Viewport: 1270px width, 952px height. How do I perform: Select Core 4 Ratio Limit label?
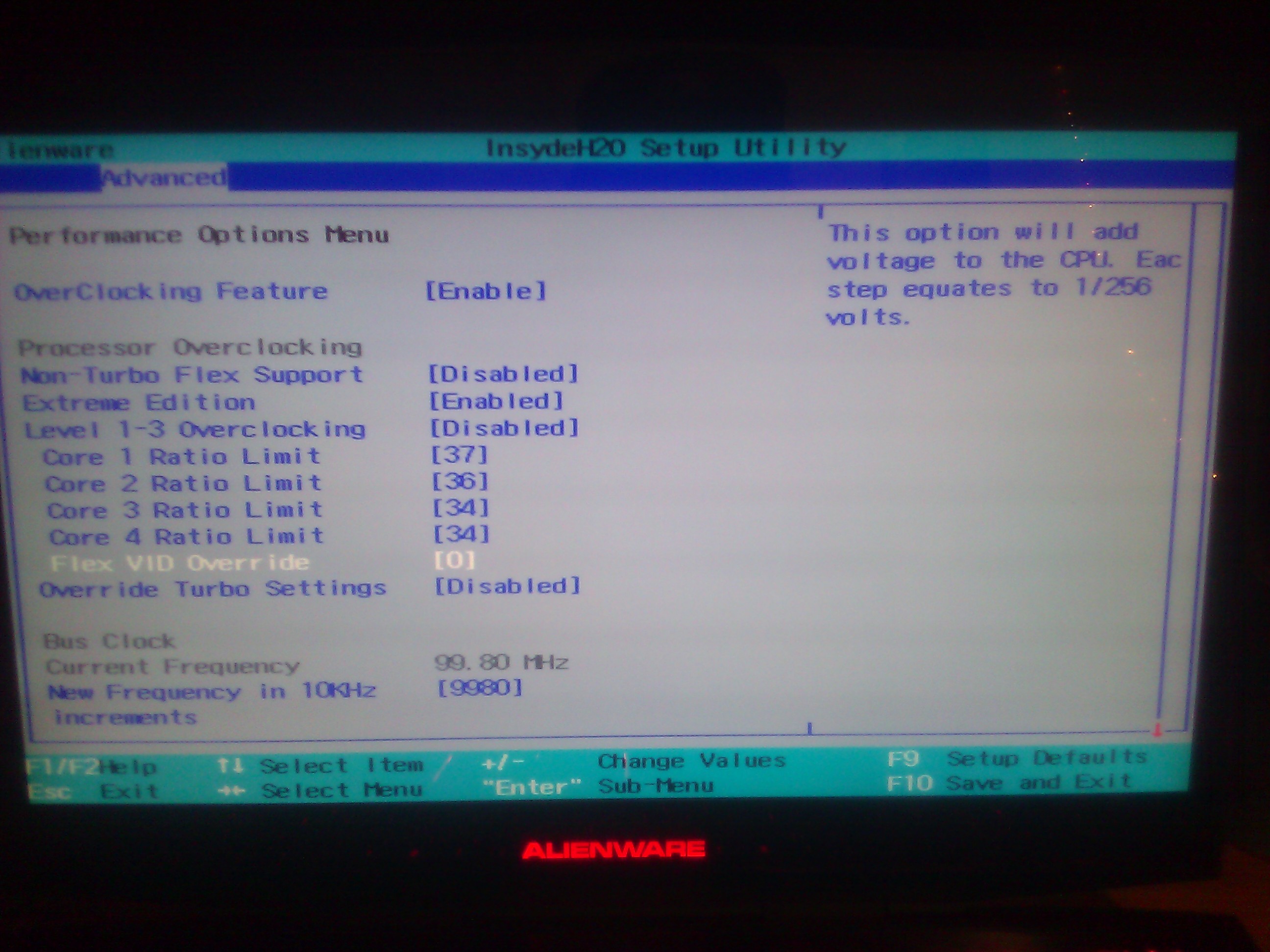[187, 537]
